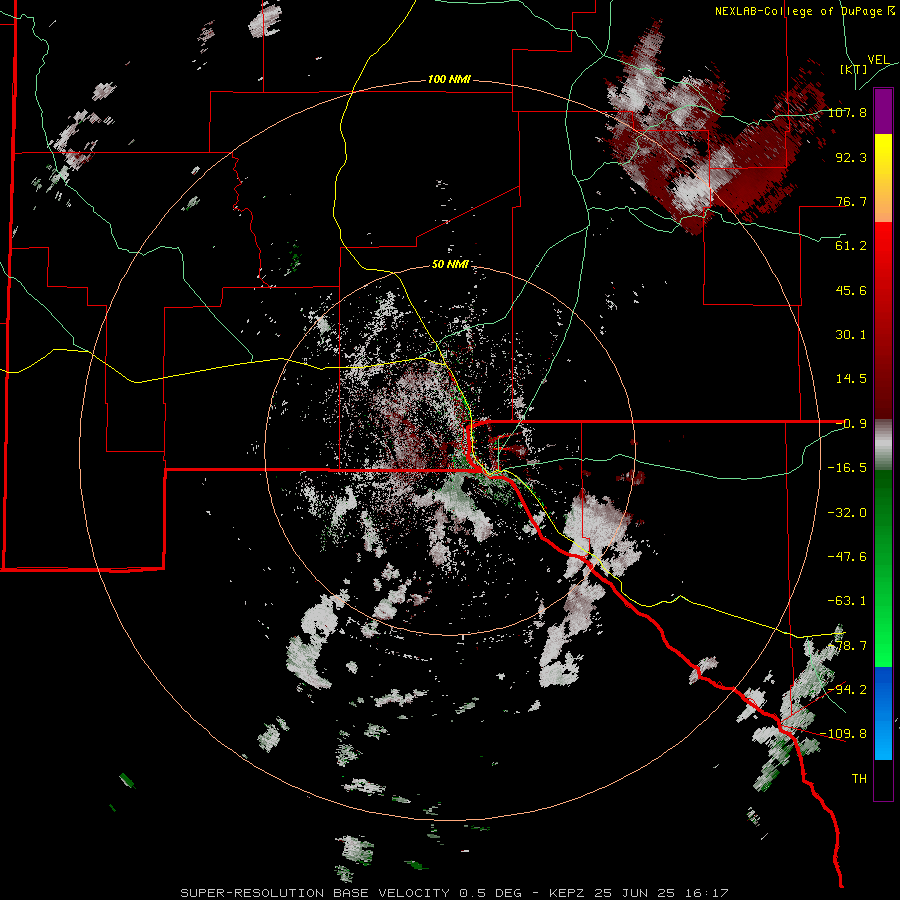Click the Super-Resolution Base Velocity caption
The width and height of the screenshot is (900, 900).
point(454,893)
